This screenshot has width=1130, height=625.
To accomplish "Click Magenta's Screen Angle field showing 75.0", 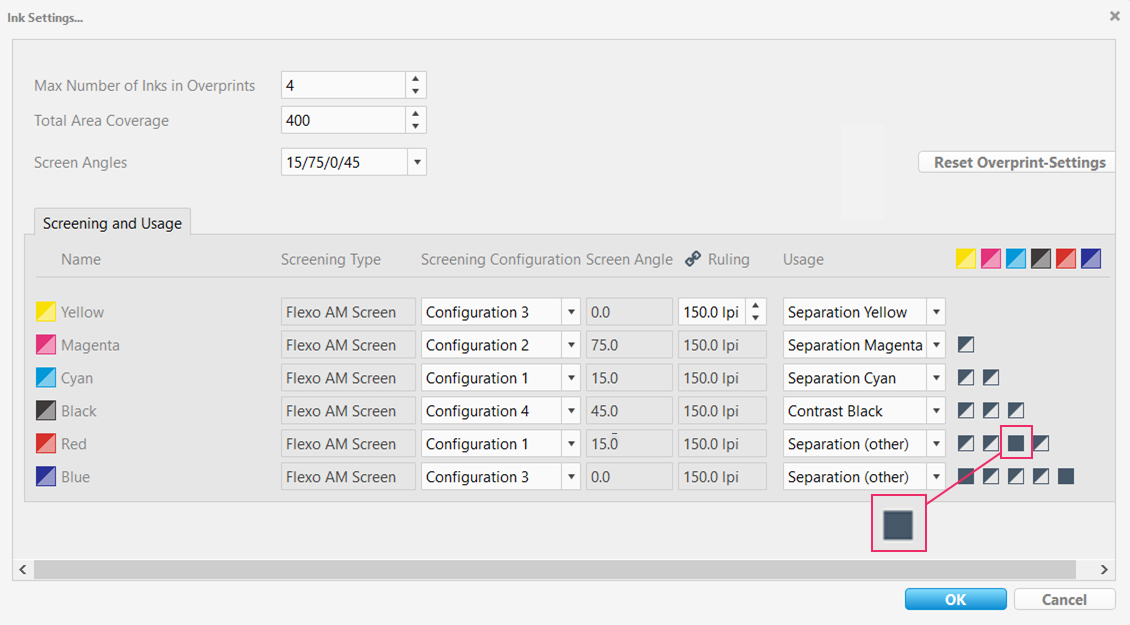I will coord(629,345).
